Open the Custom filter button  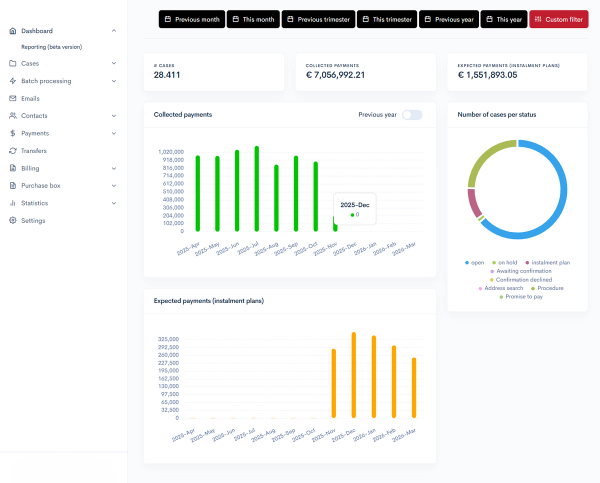click(x=559, y=19)
